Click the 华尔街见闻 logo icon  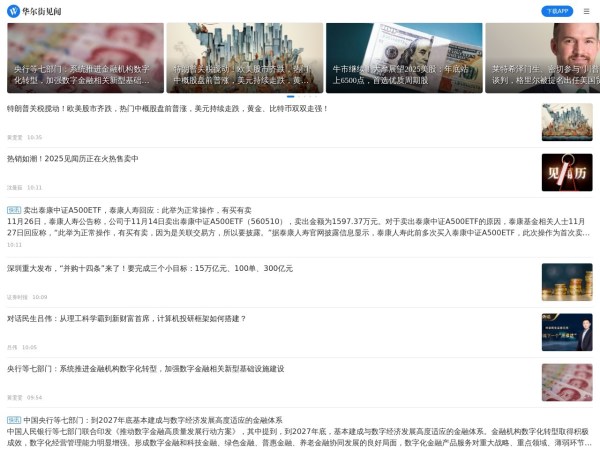tap(13, 11)
